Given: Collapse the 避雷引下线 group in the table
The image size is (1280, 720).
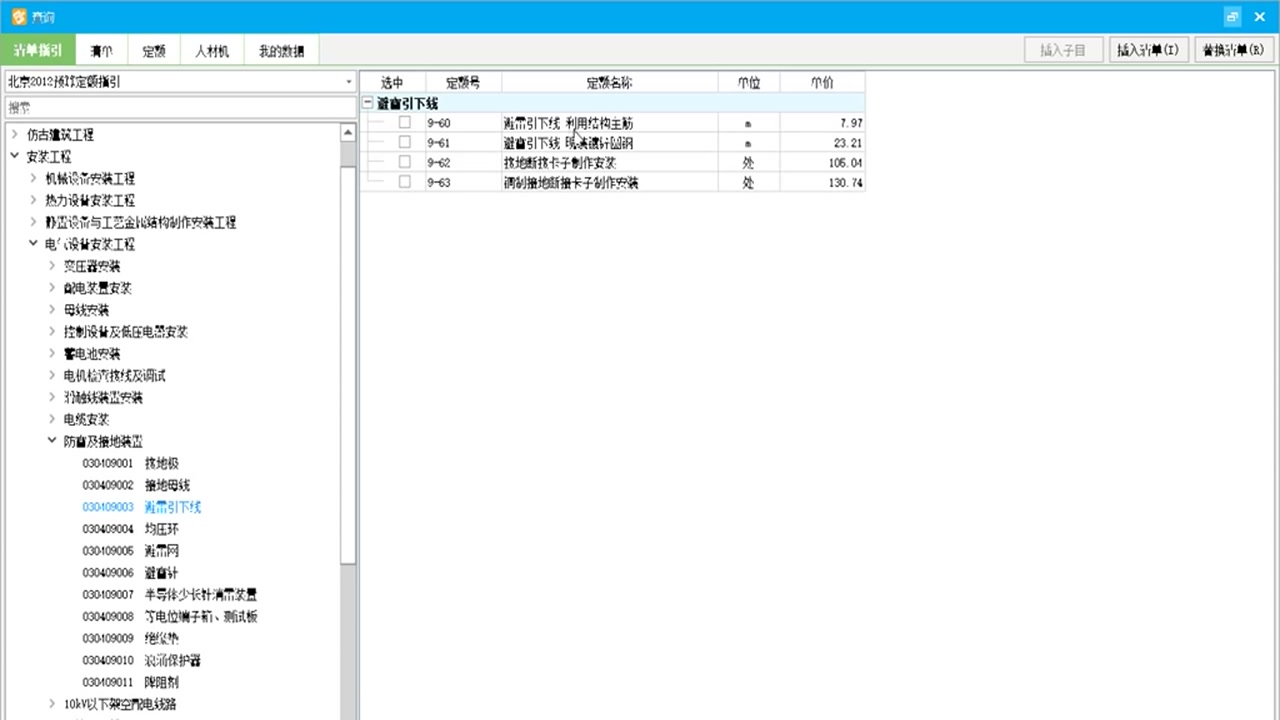Looking at the screenshot, I should 367,103.
